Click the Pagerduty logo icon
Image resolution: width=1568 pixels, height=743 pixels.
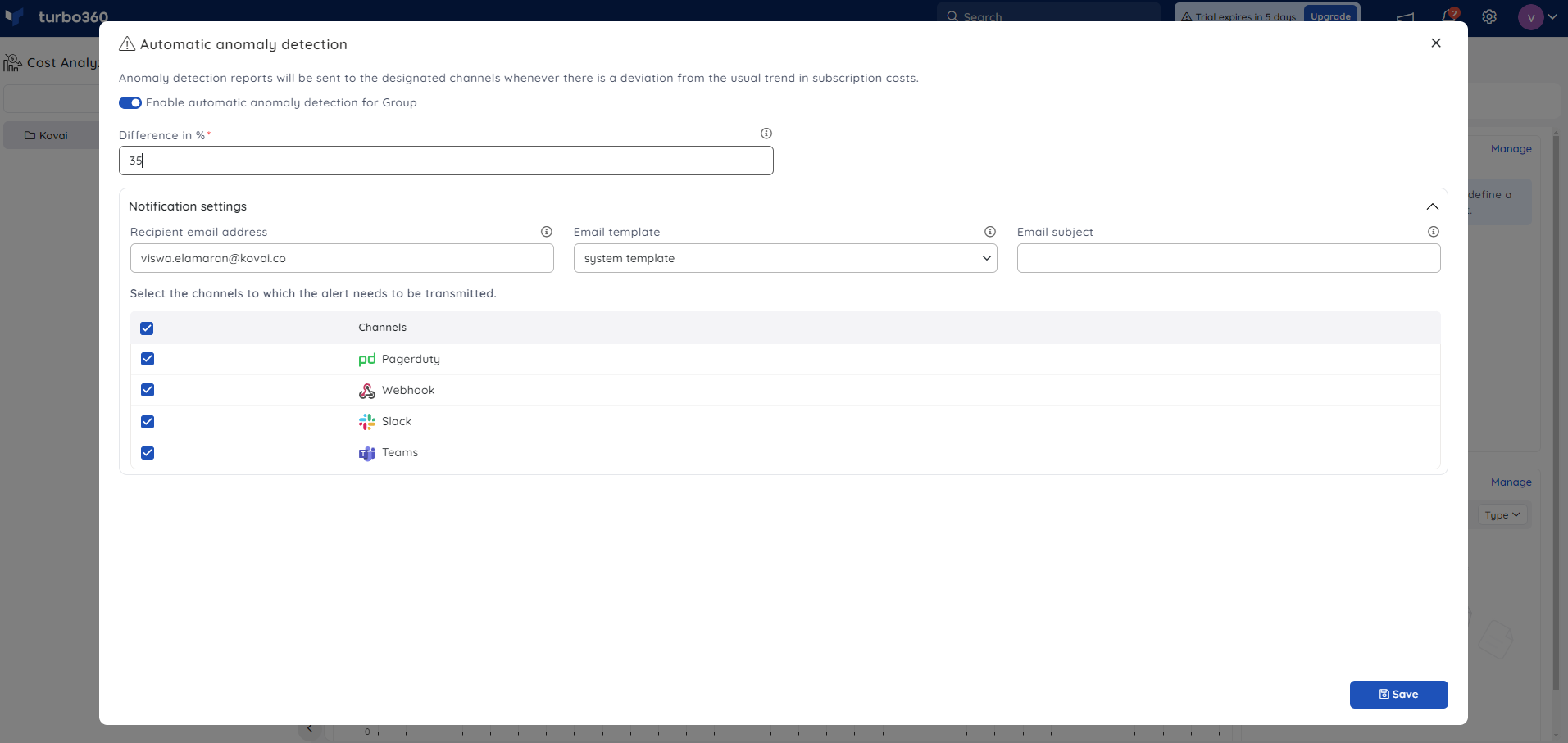(367, 359)
